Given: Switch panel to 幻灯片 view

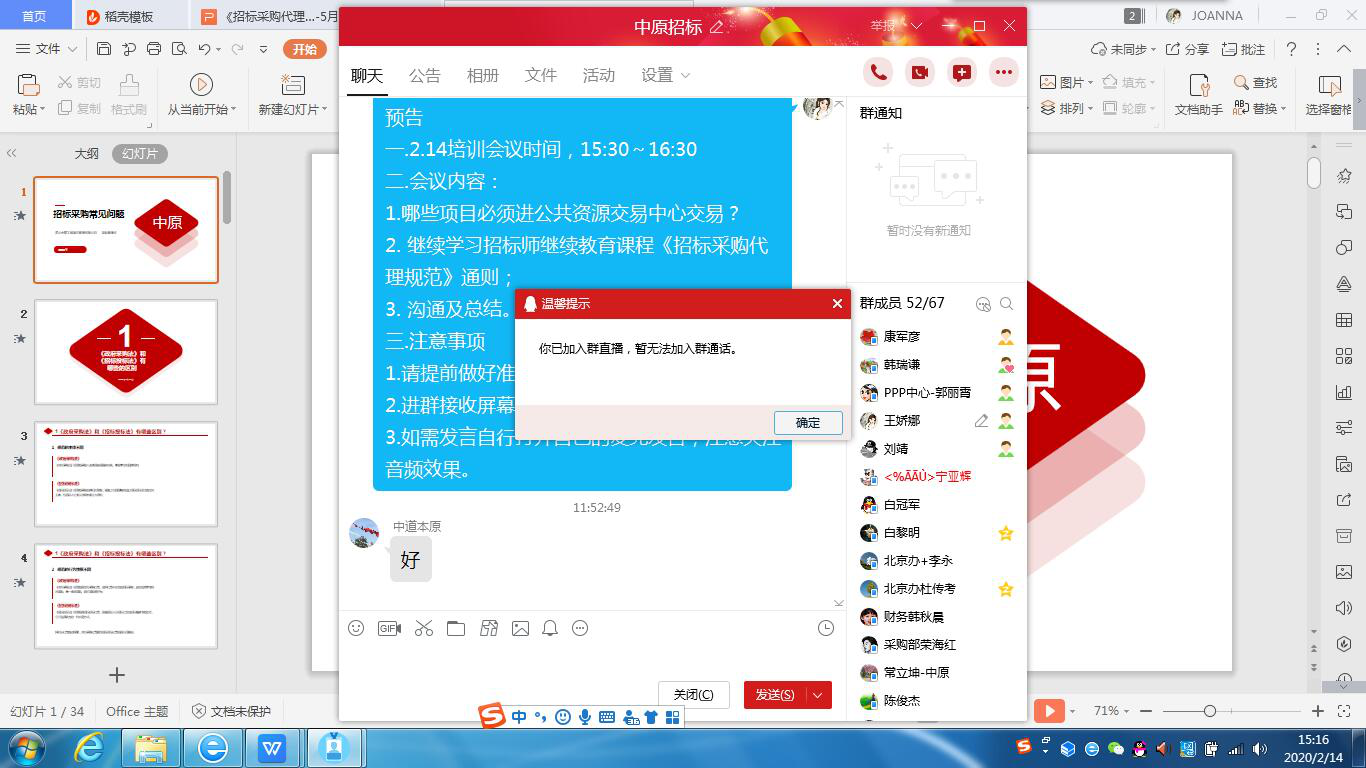Looking at the screenshot, I should (140, 154).
